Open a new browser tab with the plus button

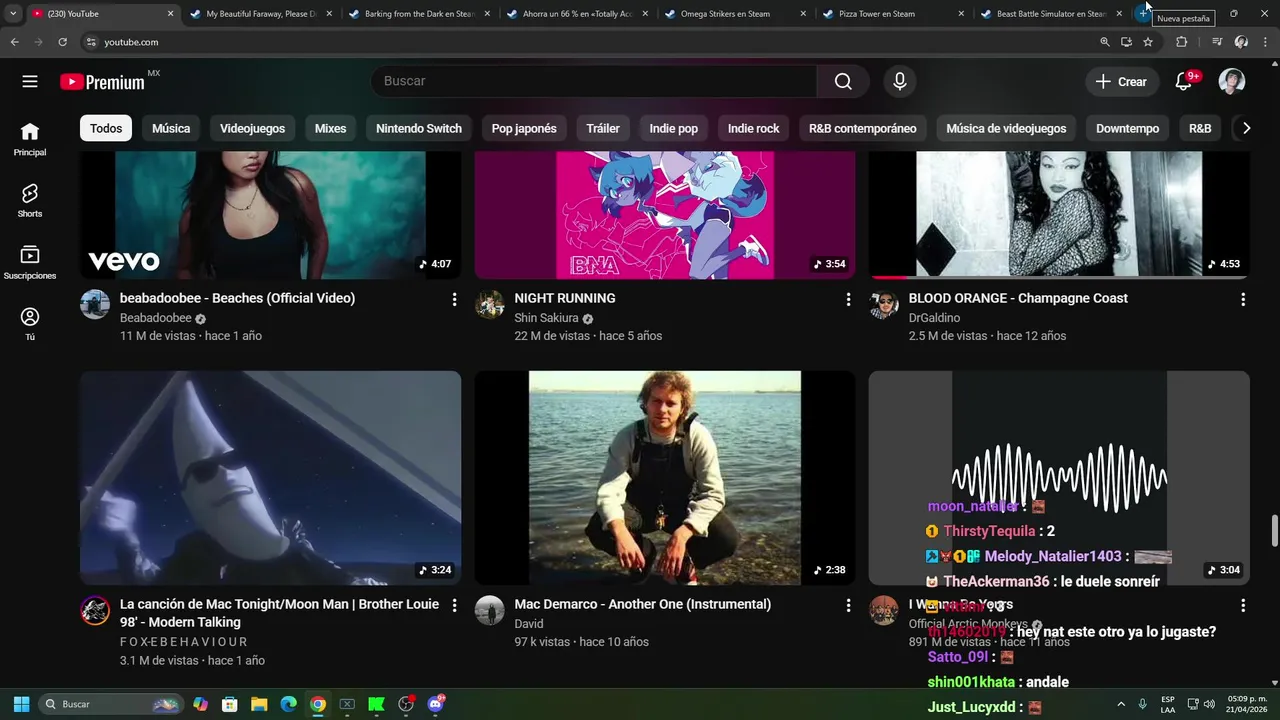point(1143,14)
